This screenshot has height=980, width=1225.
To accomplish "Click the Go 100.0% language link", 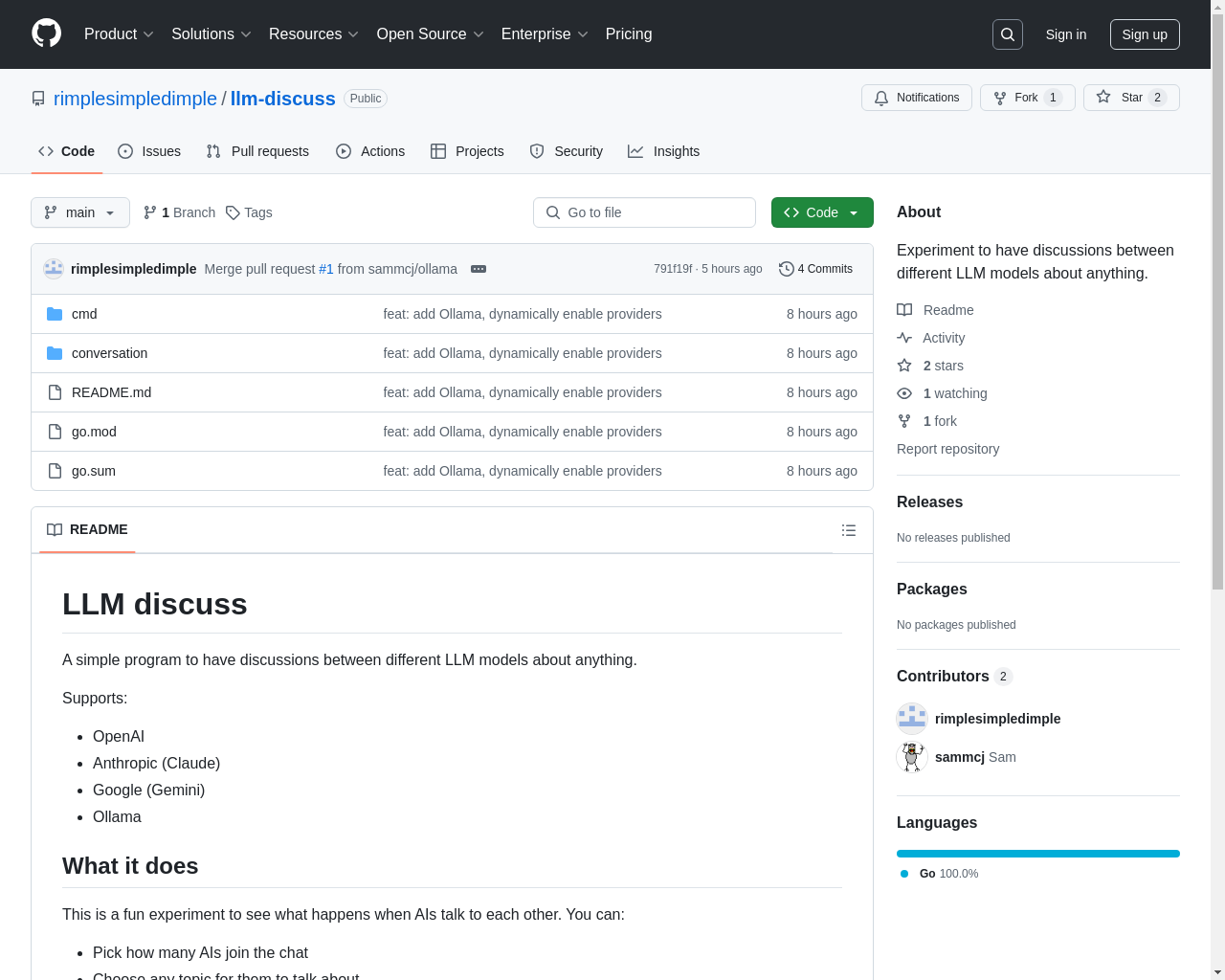I will click(x=940, y=874).
